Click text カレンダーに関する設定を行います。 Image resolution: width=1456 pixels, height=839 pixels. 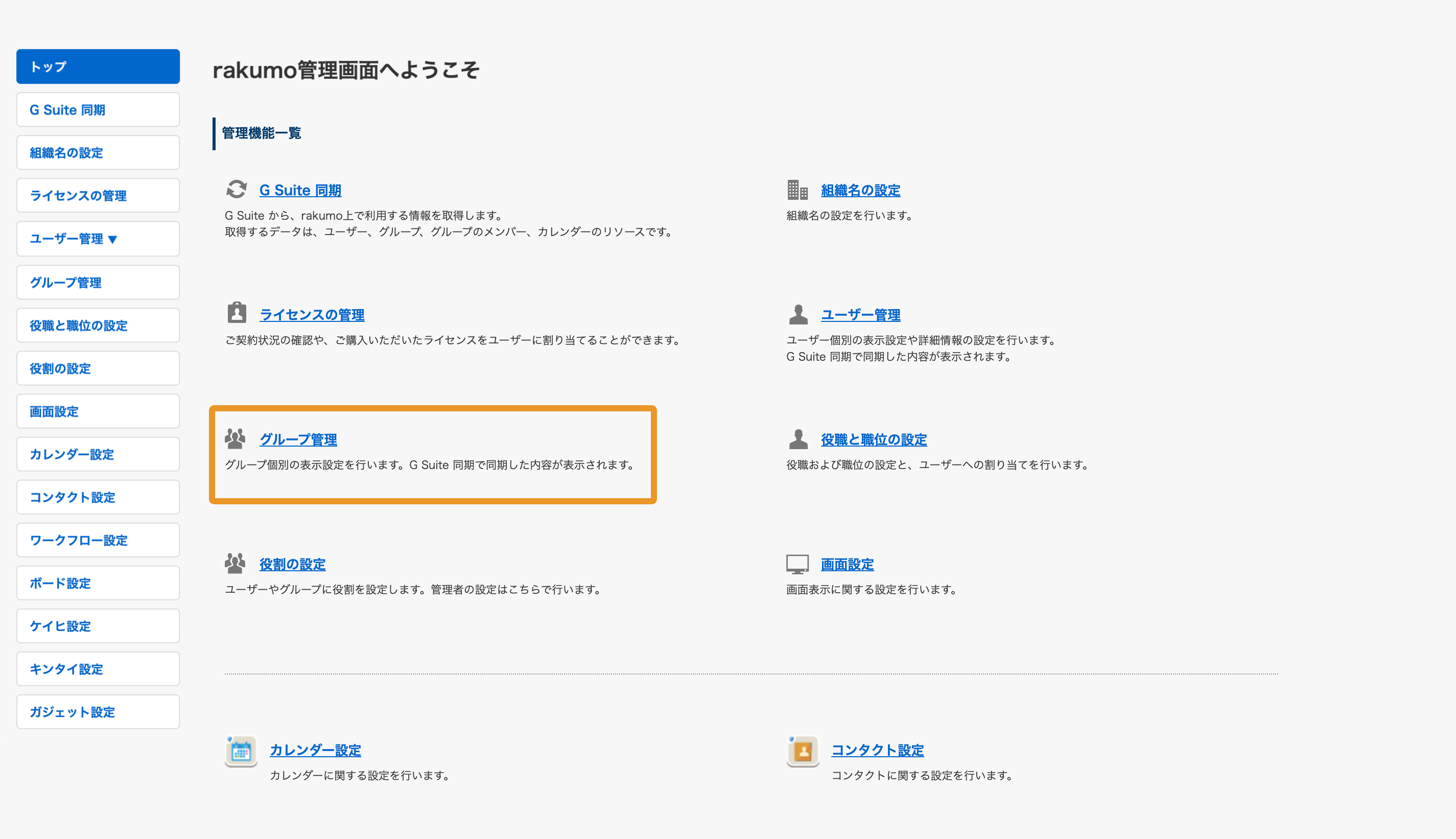360,776
